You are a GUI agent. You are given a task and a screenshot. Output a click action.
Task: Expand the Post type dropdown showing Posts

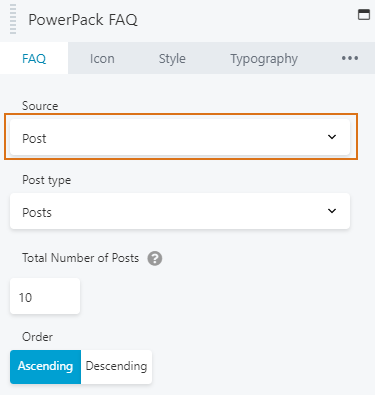coord(180,211)
